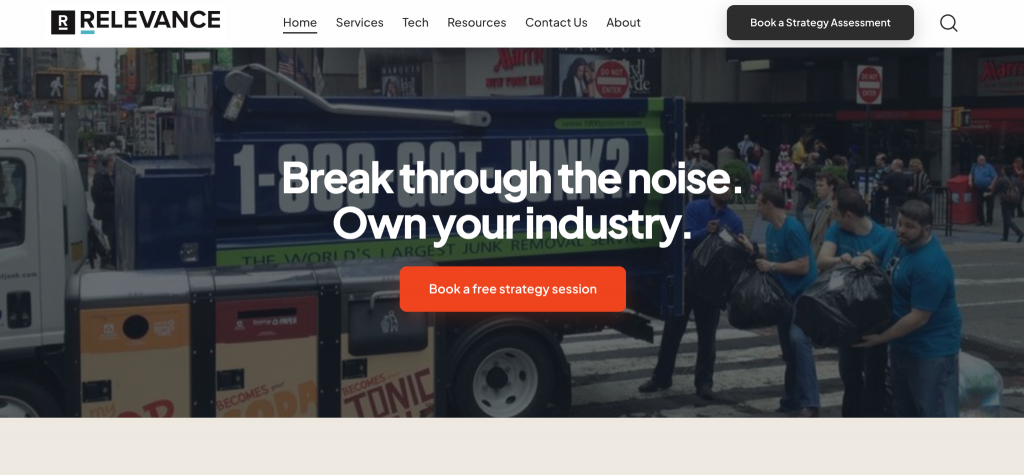Open search with the magnifier icon
The image size is (1024, 475).
pyautogui.click(x=948, y=23)
